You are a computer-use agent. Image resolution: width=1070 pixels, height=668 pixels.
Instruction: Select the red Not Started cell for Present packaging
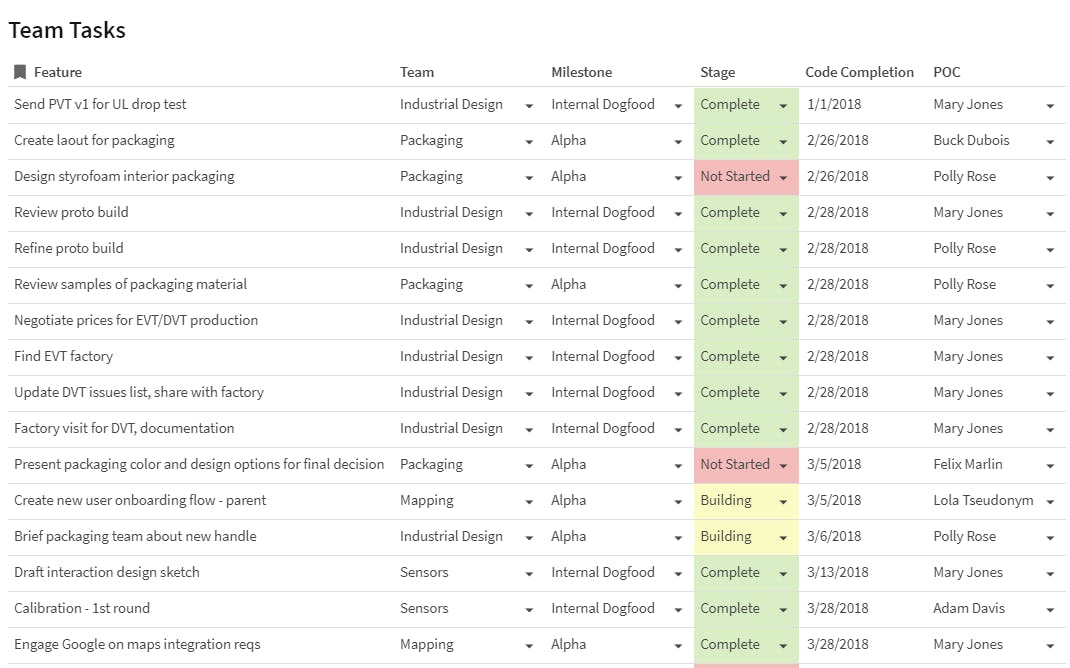click(x=735, y=464)
